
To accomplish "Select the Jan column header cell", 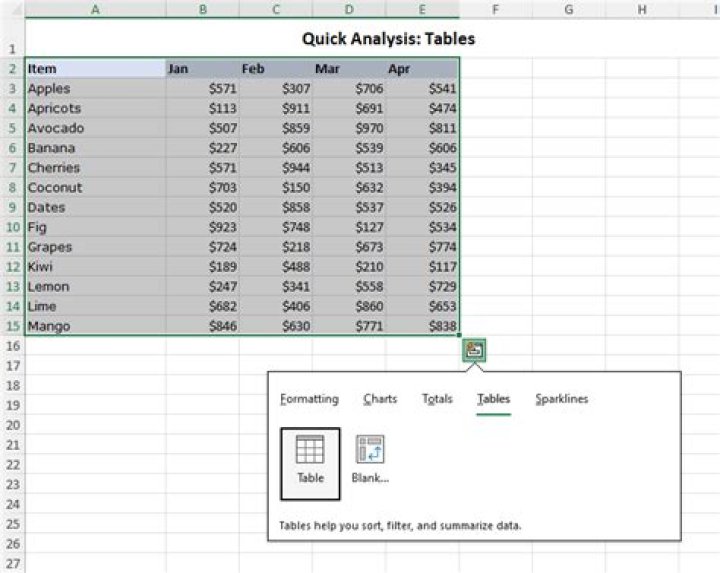I will pos(202,69).
